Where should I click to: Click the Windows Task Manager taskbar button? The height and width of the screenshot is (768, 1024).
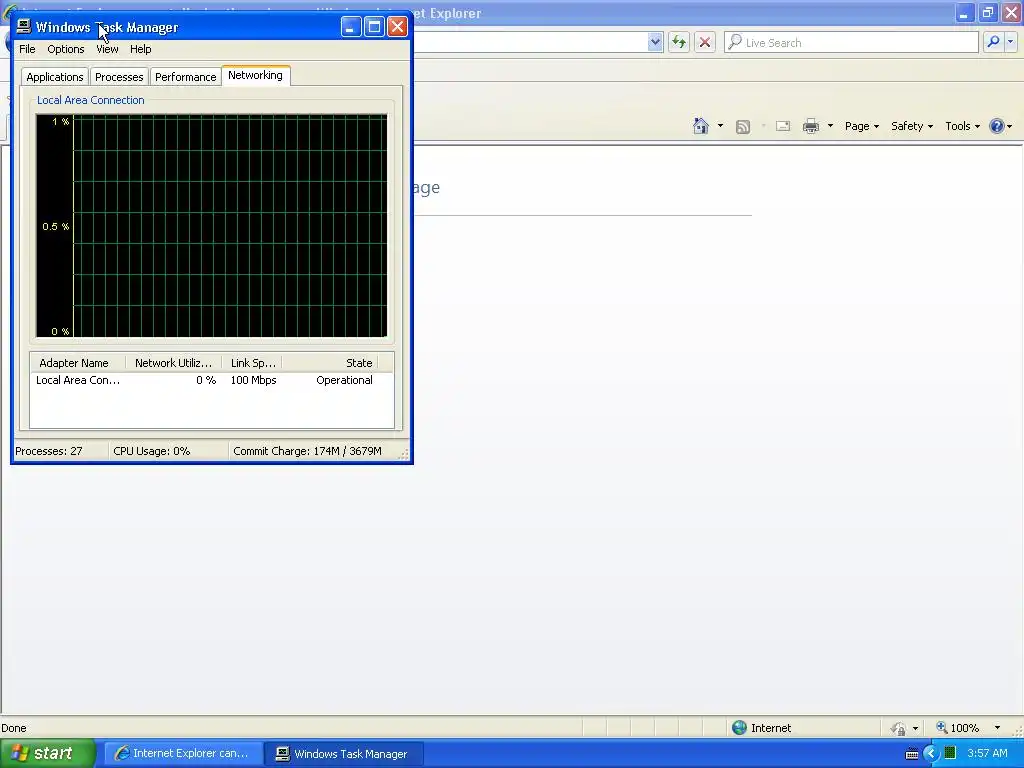pyautogui.click(x=344, y=754)
